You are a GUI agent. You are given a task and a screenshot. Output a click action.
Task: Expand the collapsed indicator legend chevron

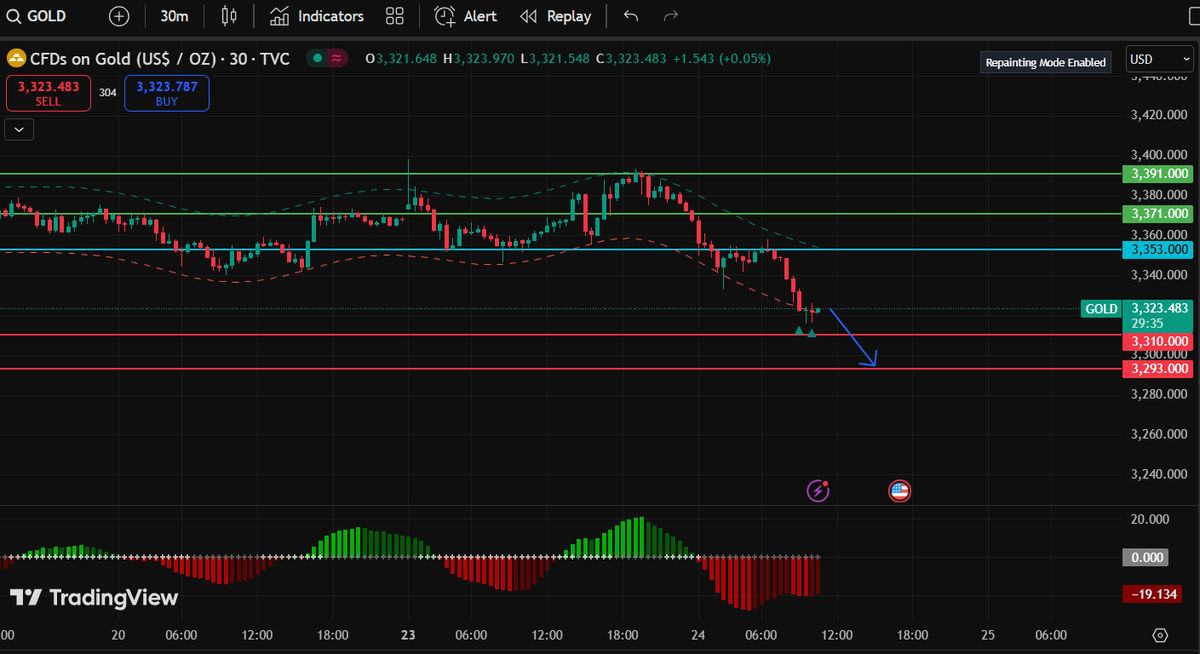(x=19, y=129)
